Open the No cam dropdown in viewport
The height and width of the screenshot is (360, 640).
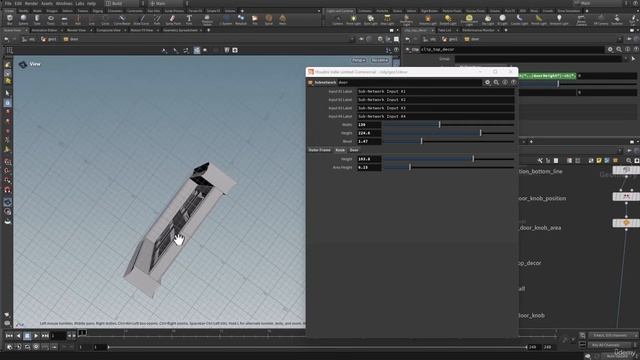(380, 60)
